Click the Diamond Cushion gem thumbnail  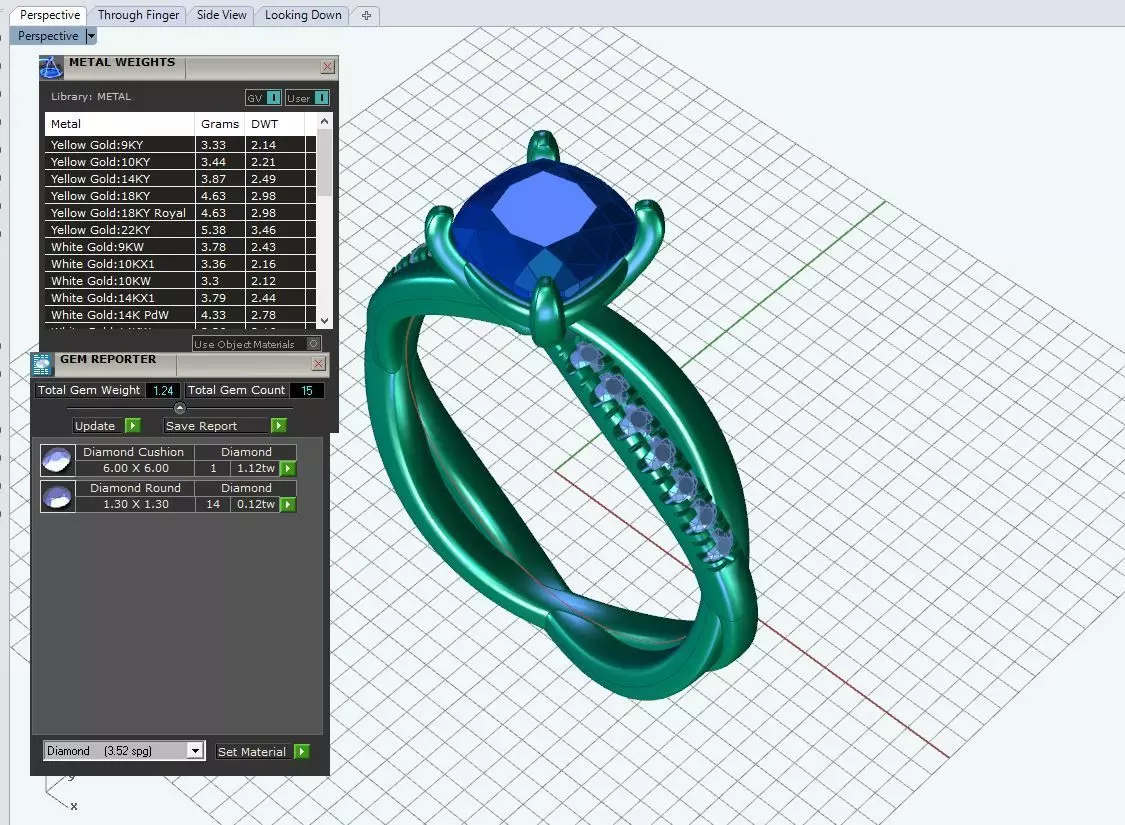(x=57, y=460)
